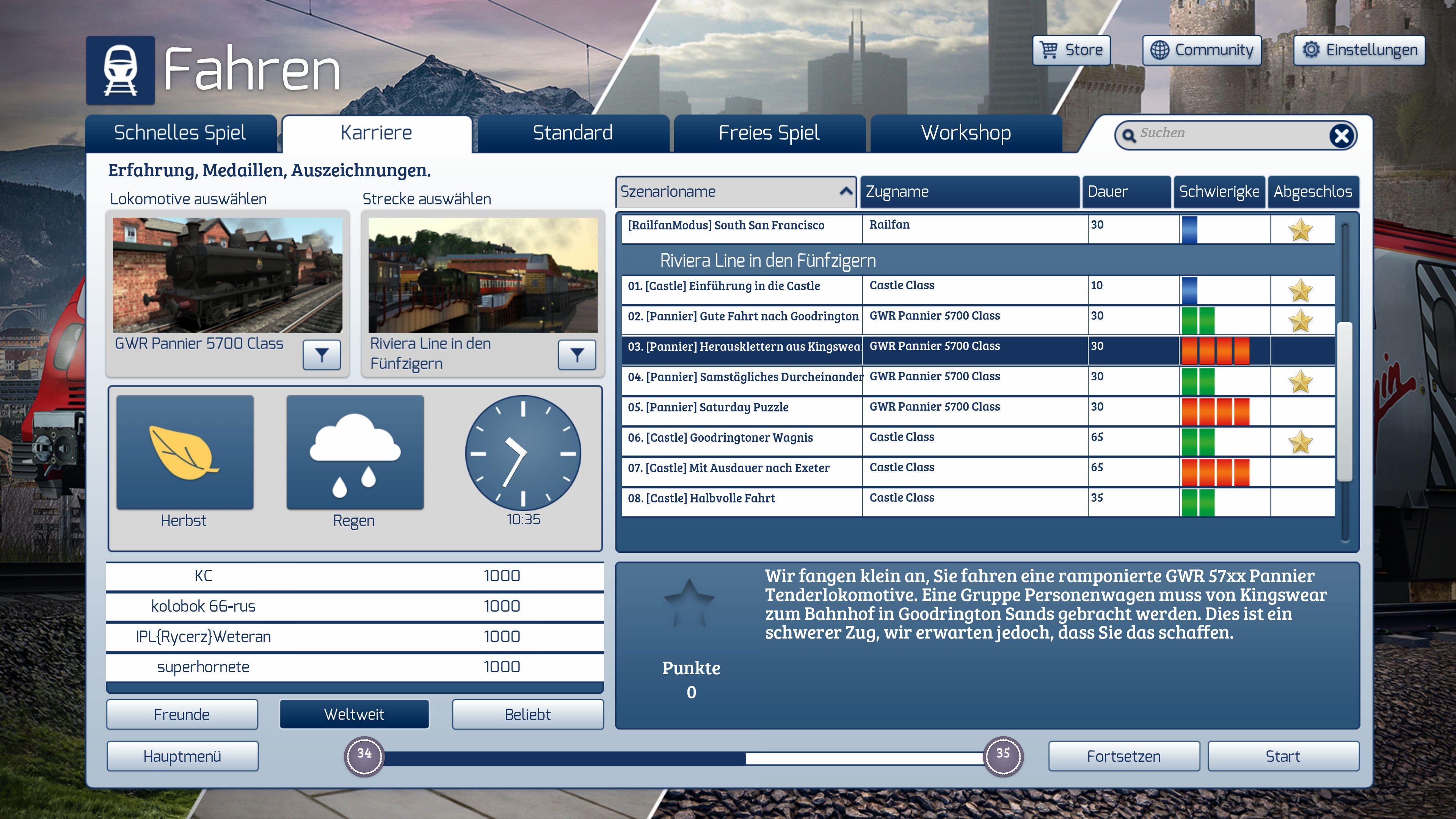Open the Schnelles Spiel tab

point(180,133)
